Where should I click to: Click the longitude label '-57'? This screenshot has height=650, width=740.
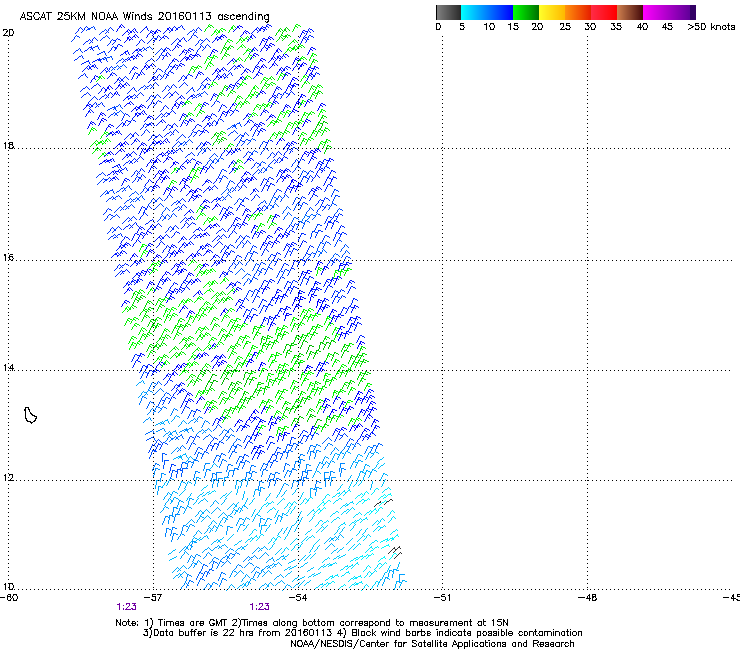pos(153,598)
